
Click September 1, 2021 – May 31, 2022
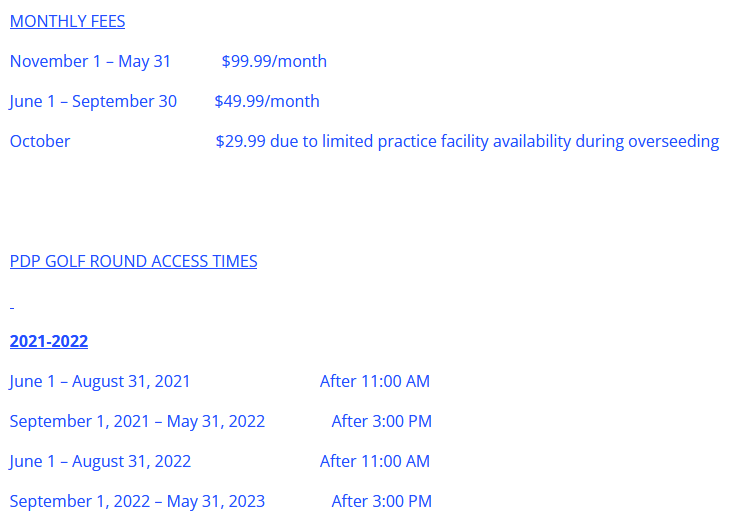(138, 421)
